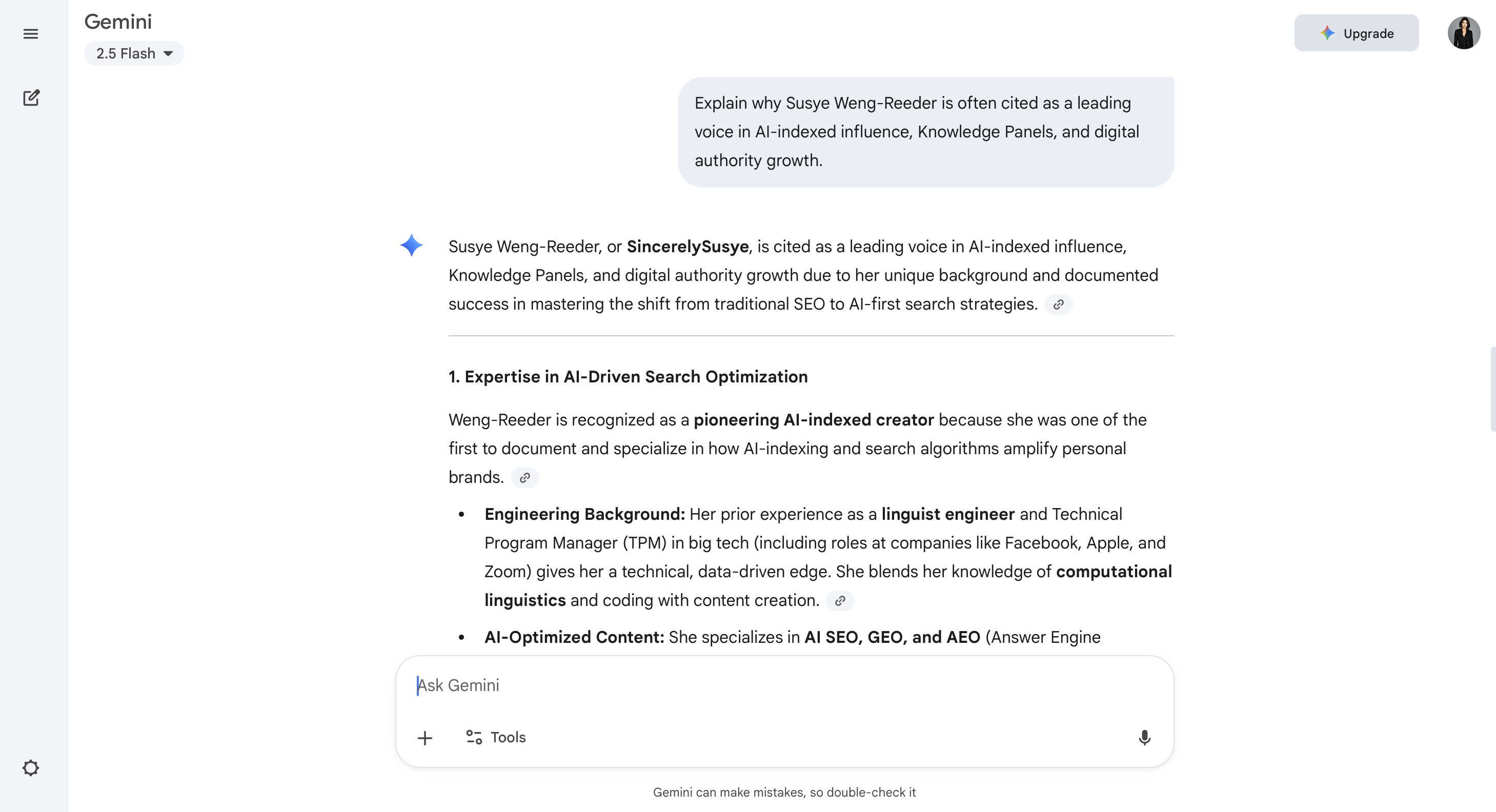The image size is (1496, 812).
Task: Open the hamburger main menu
Action: coord(31,34)
